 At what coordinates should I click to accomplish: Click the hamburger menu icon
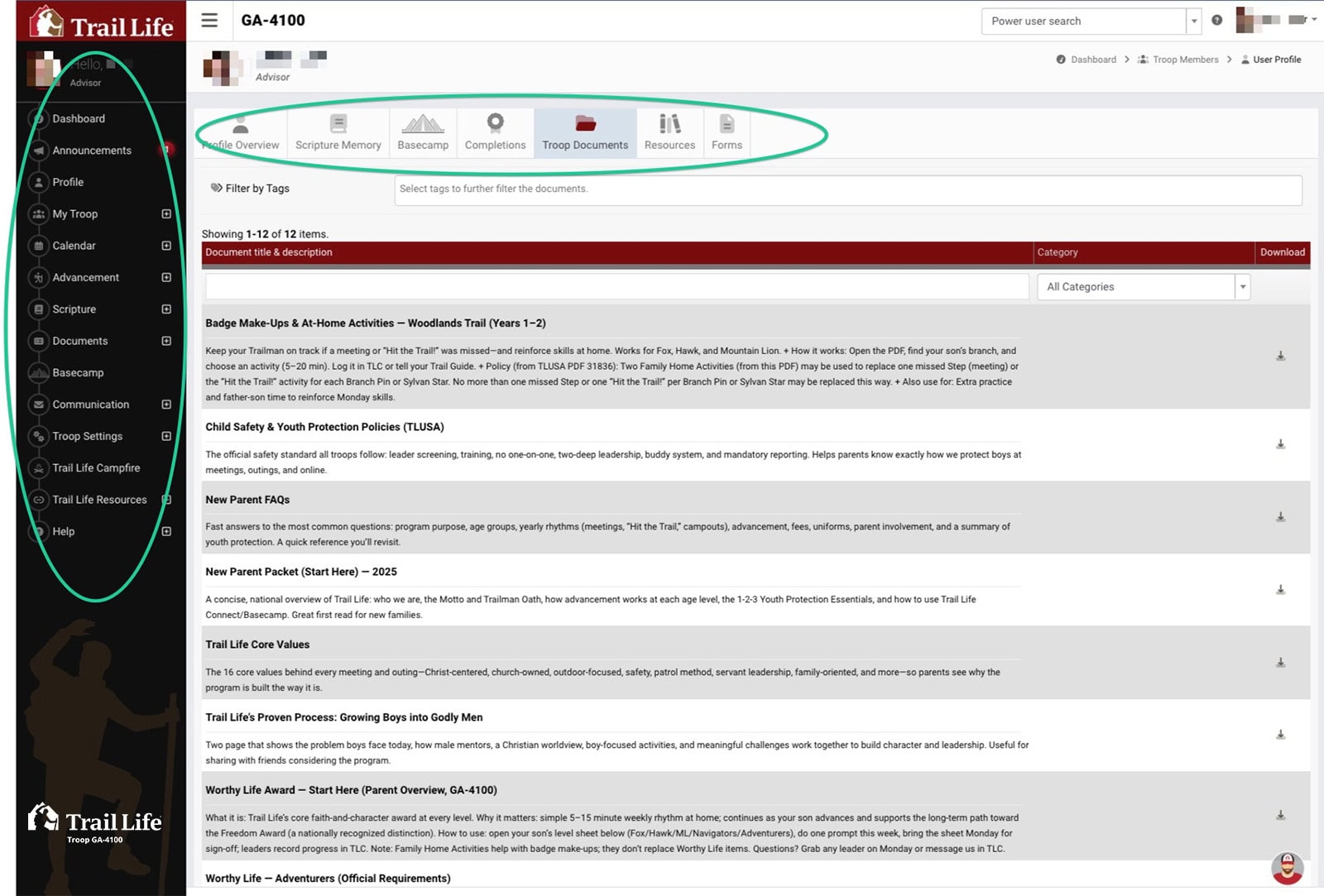coord(209,21)
